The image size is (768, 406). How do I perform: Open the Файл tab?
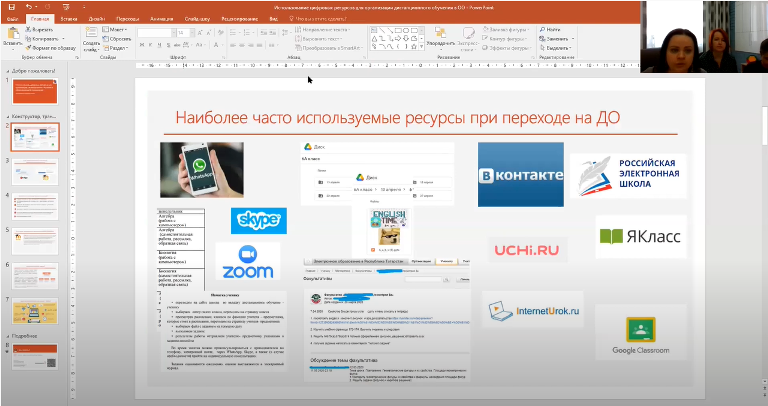click(x=13, y=19)
